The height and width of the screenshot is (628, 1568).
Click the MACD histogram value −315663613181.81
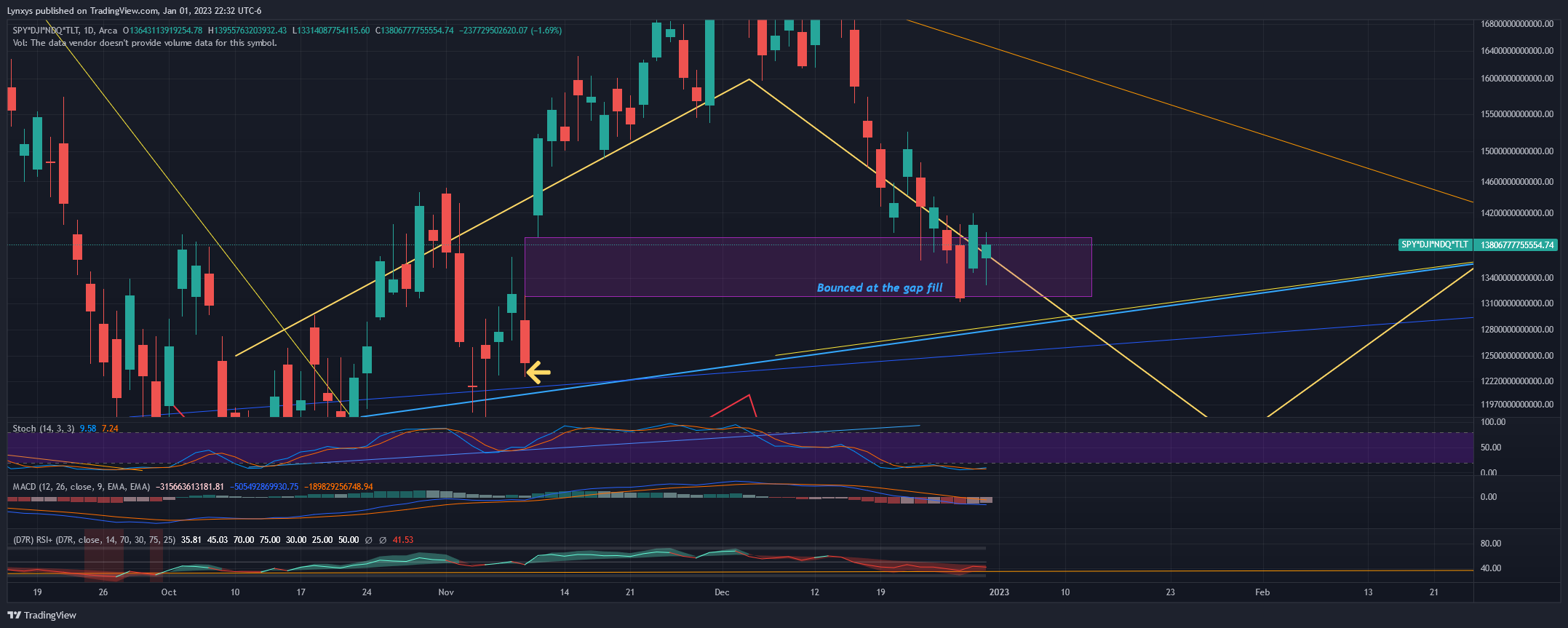pos(190,487)
